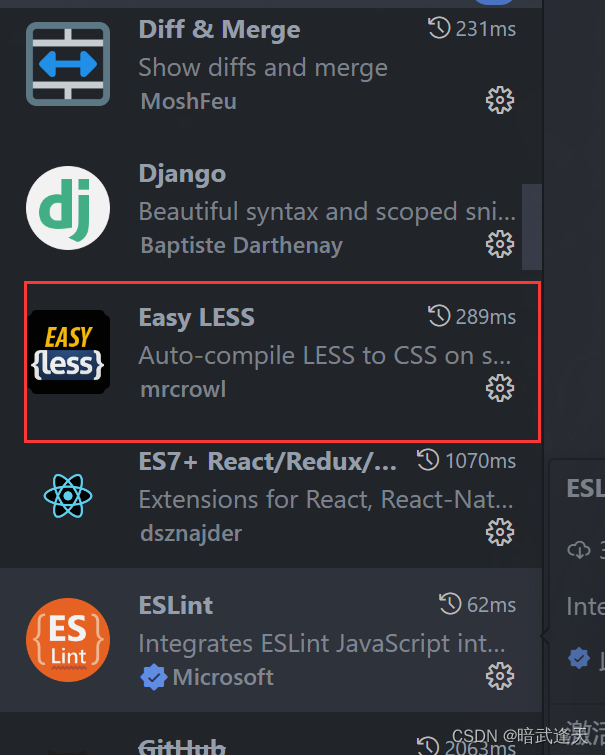Viewport: 605px width, 755px height.
Task: Open ES7+ React/Redux extension gear
Action: 500,532
